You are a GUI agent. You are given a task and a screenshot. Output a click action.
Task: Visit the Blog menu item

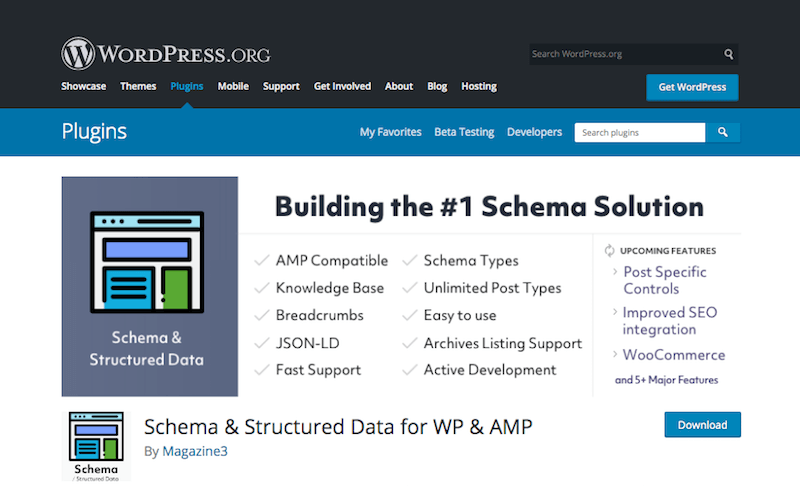click(x=437, y=86)
